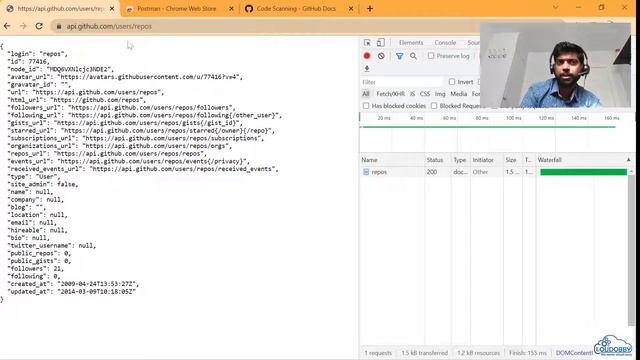Viewport: 640px width, 360px height.
Task: Clear the network log
Action: coord(381,56)
